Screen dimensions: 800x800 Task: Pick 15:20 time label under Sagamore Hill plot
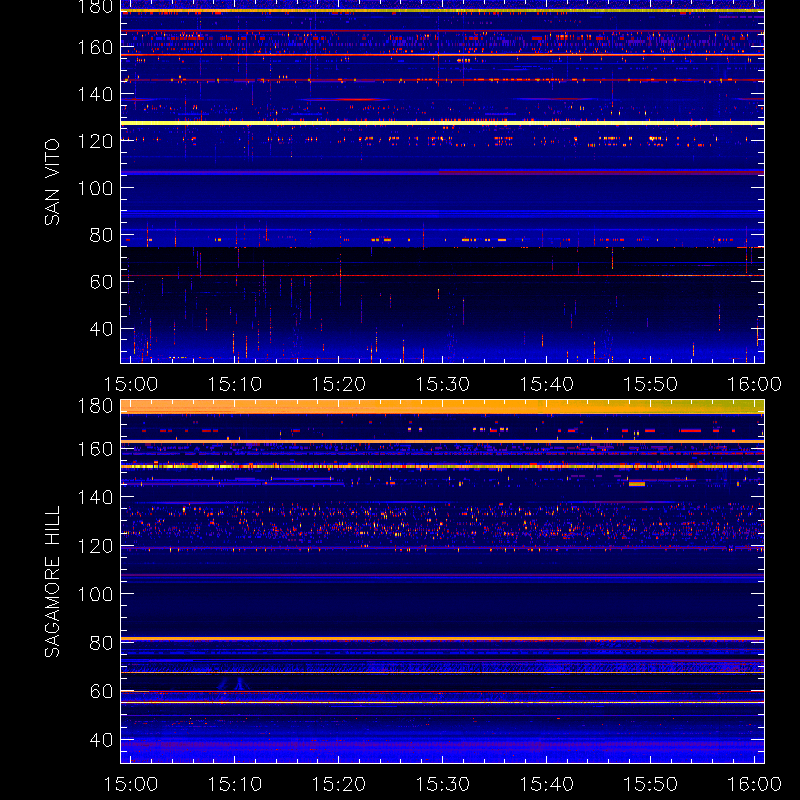(339, 784)
